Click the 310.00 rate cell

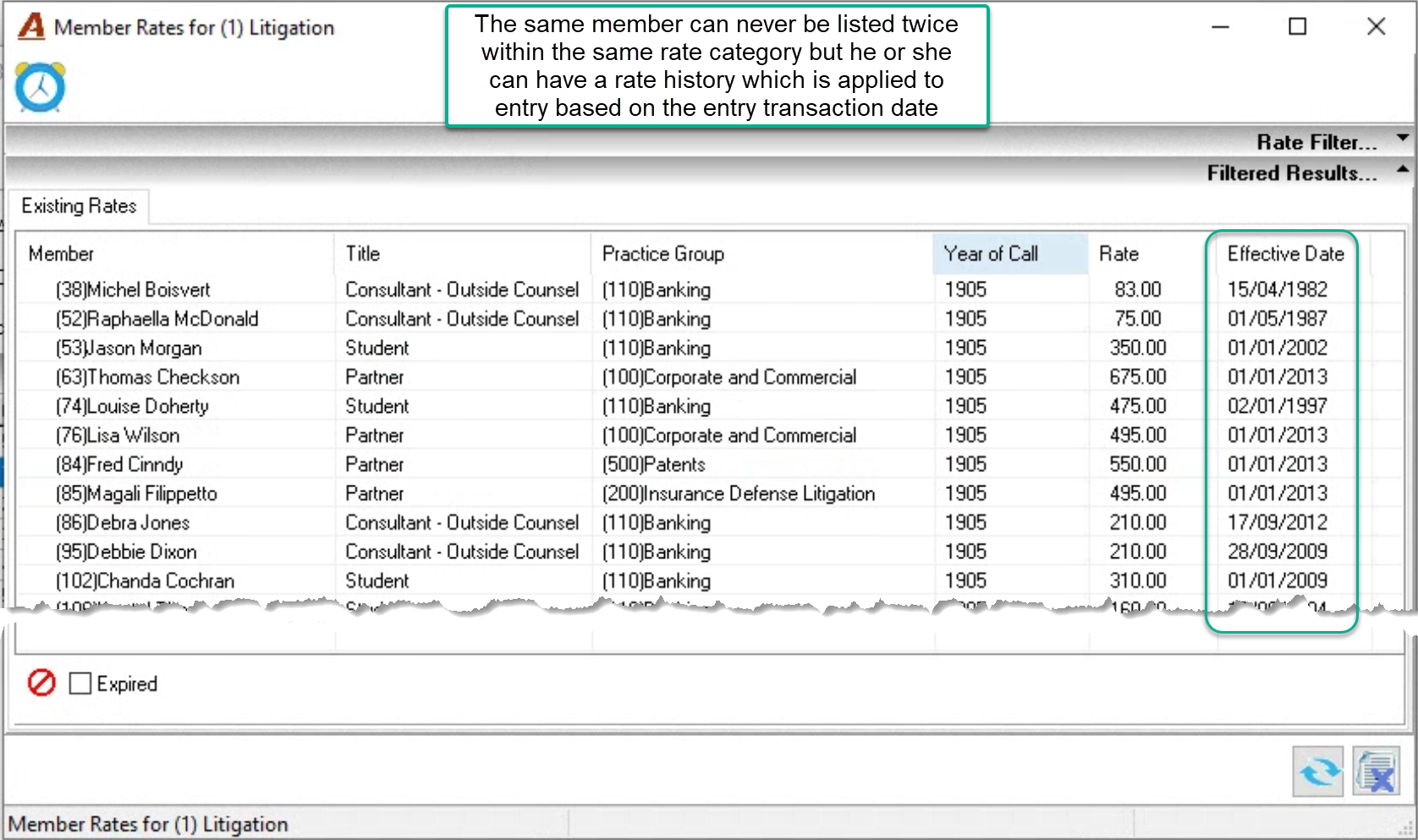click(x=1138, y=581)
